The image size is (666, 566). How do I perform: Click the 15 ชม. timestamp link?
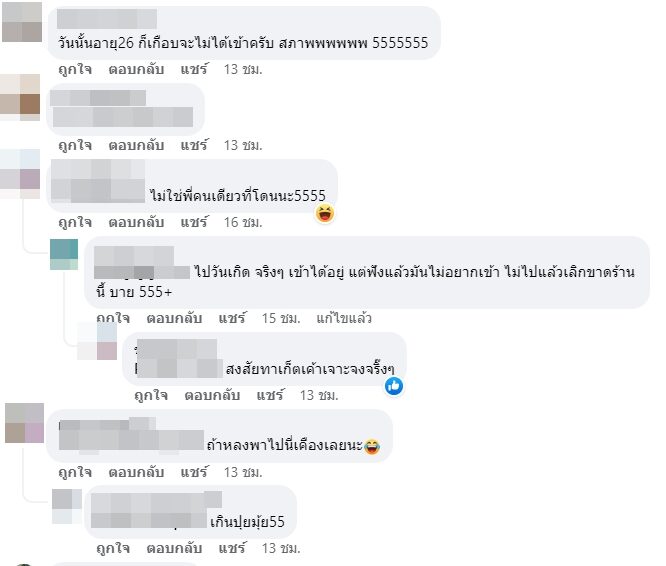tap(281, 318)
